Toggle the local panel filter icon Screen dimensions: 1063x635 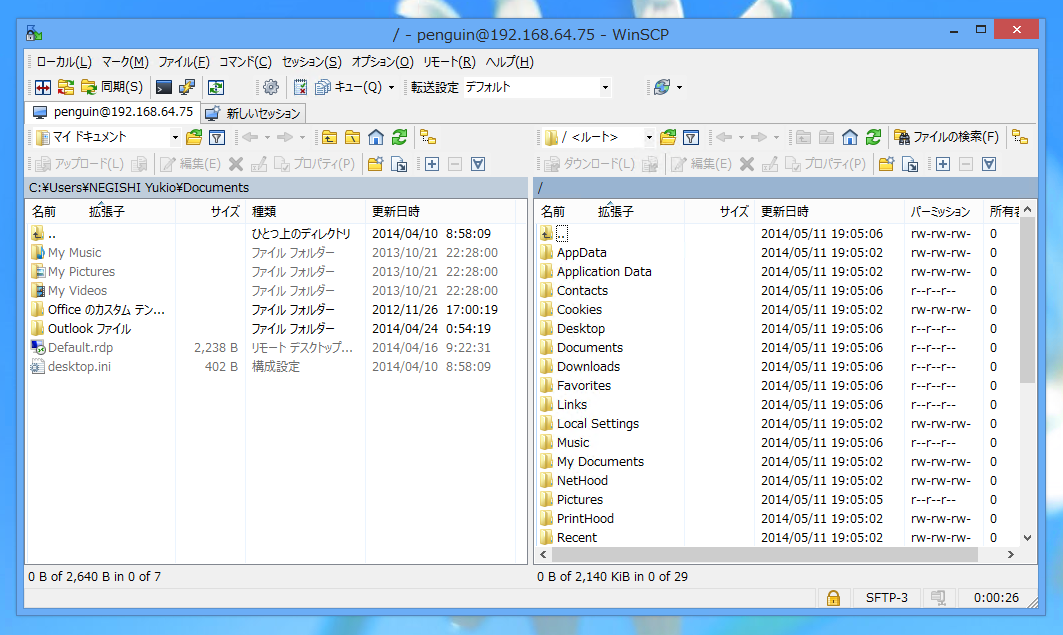point(217,138)
